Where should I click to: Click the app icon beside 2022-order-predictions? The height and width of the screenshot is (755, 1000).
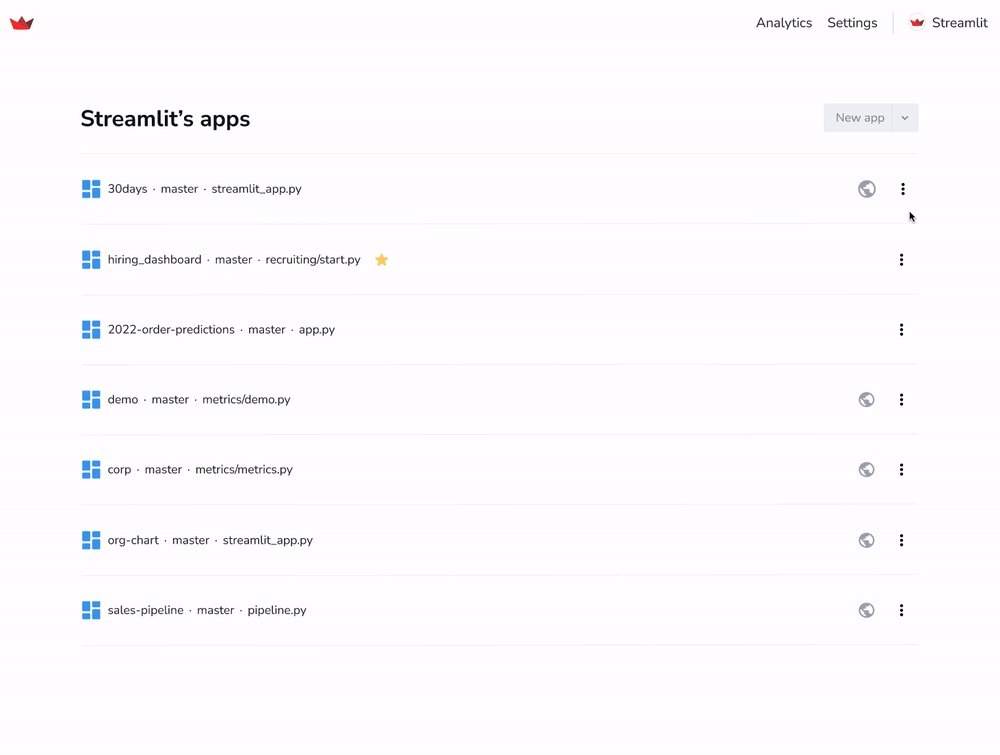pos(91,330)
